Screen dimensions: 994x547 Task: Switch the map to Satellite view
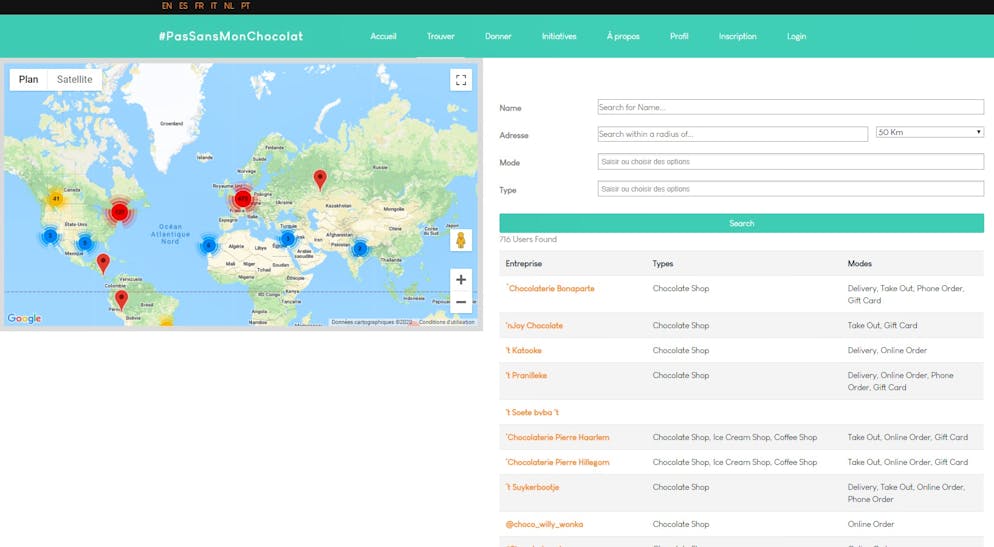[x=74, y=79]
